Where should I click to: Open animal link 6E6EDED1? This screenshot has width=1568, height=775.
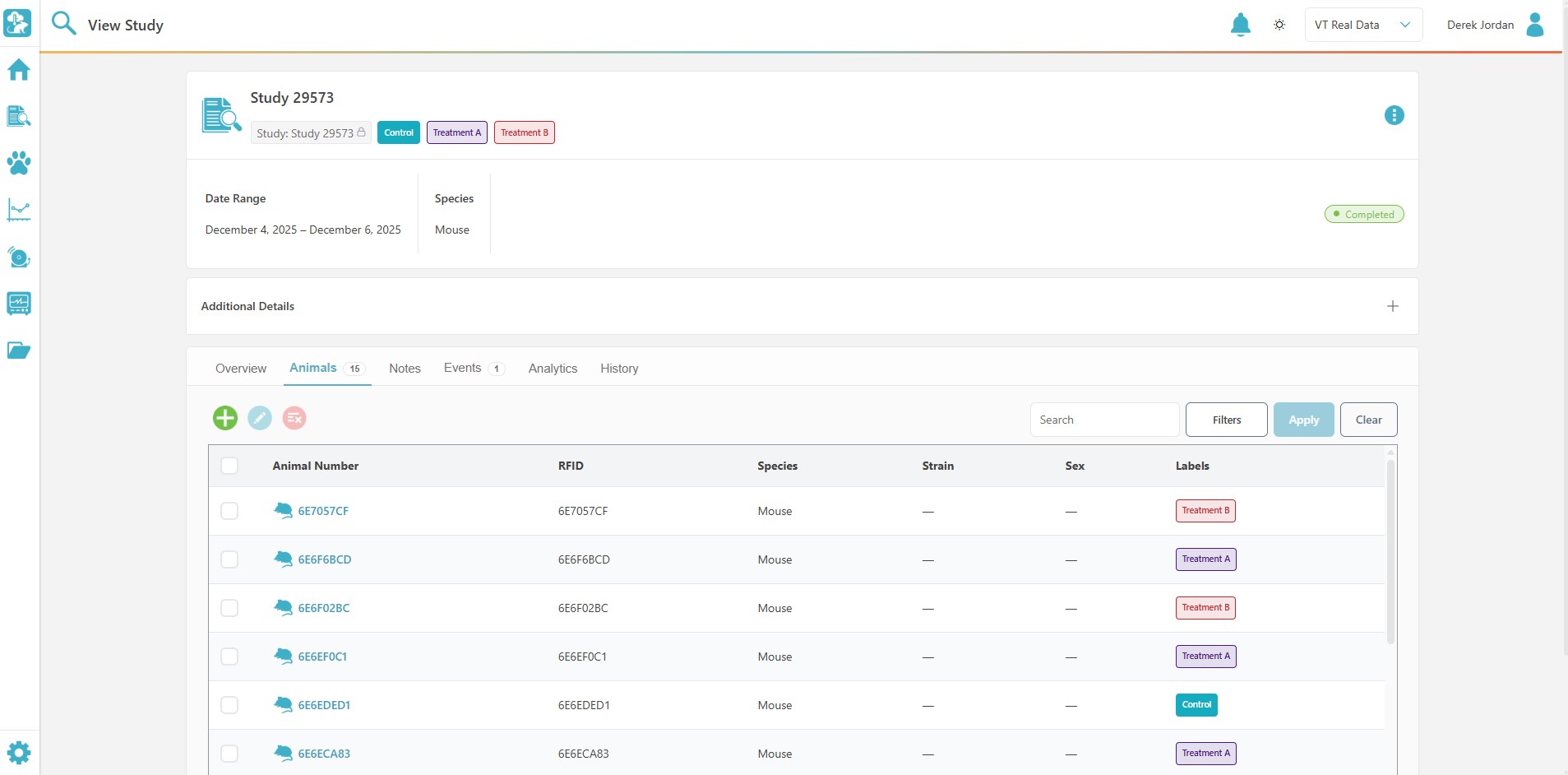324,705
